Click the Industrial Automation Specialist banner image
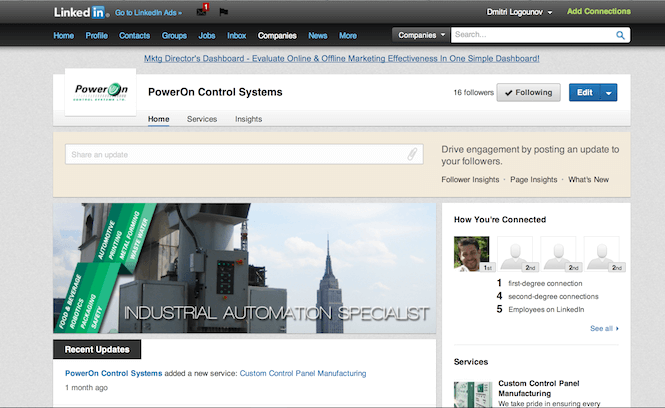The height and width of the screenshot is (408, 665). coord(244,268)
